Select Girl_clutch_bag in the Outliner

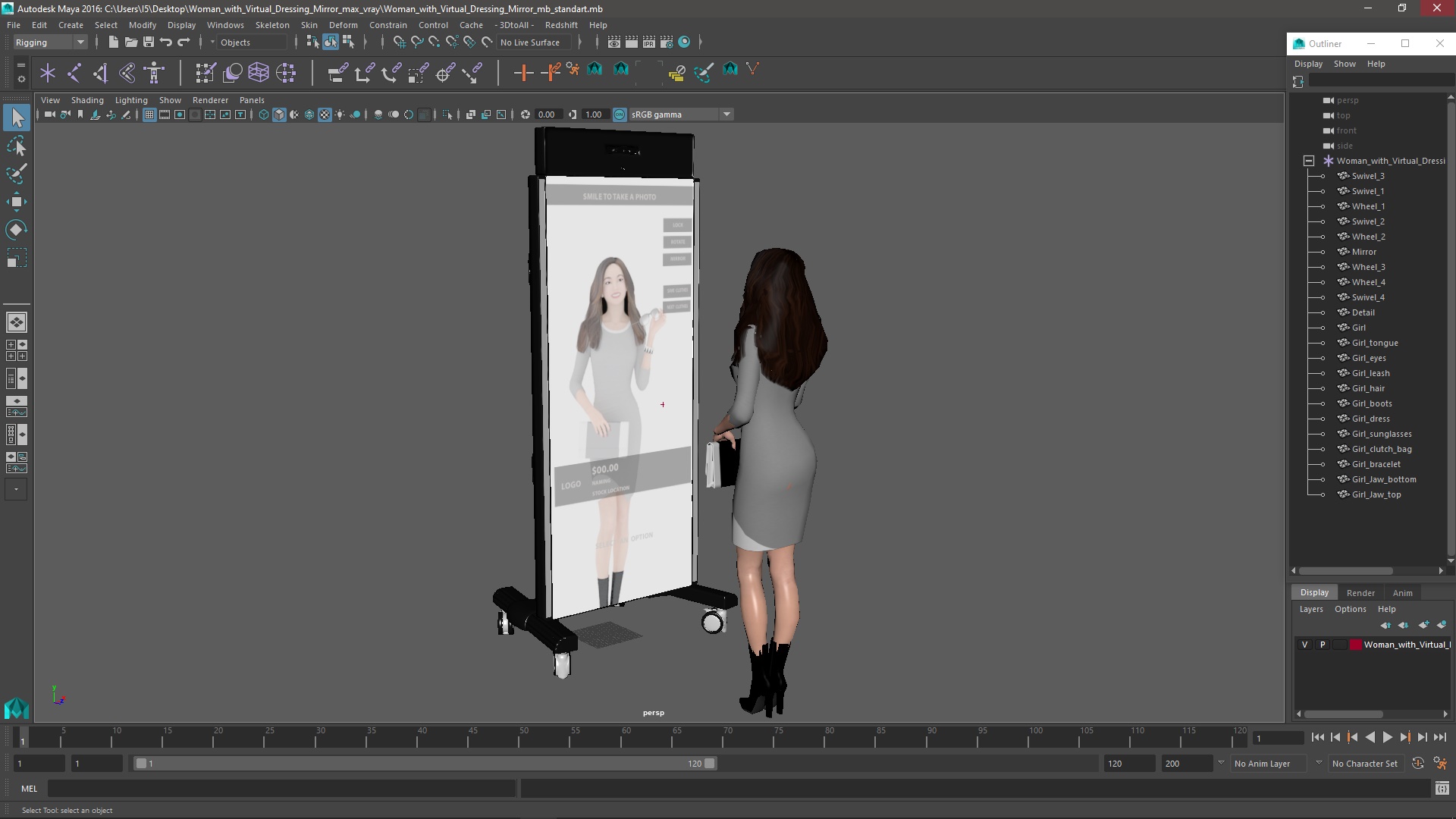(1381, 449)
